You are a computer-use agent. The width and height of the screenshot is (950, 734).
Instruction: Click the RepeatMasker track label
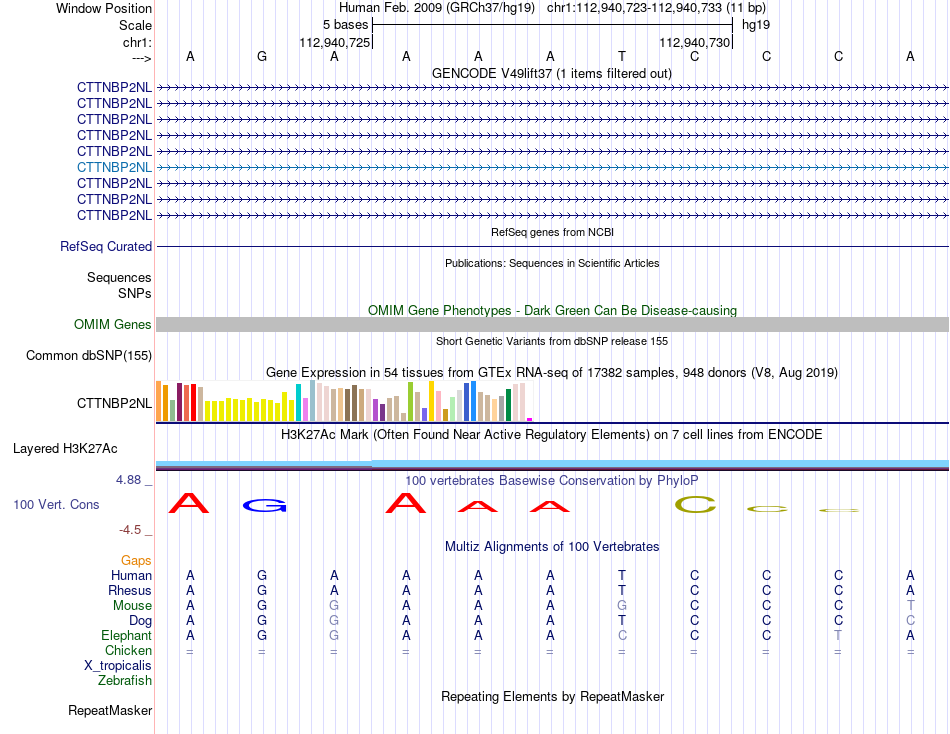click(110, 710)
